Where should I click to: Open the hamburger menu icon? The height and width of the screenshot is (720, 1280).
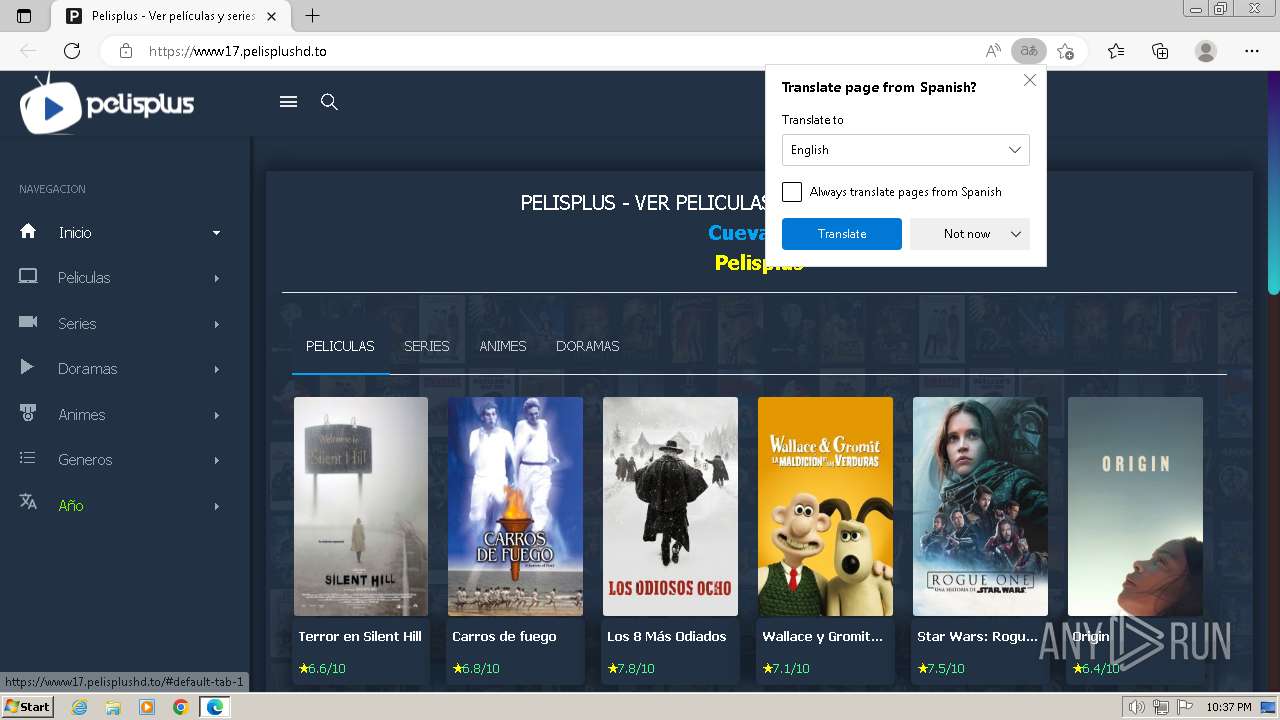point(288,102)
